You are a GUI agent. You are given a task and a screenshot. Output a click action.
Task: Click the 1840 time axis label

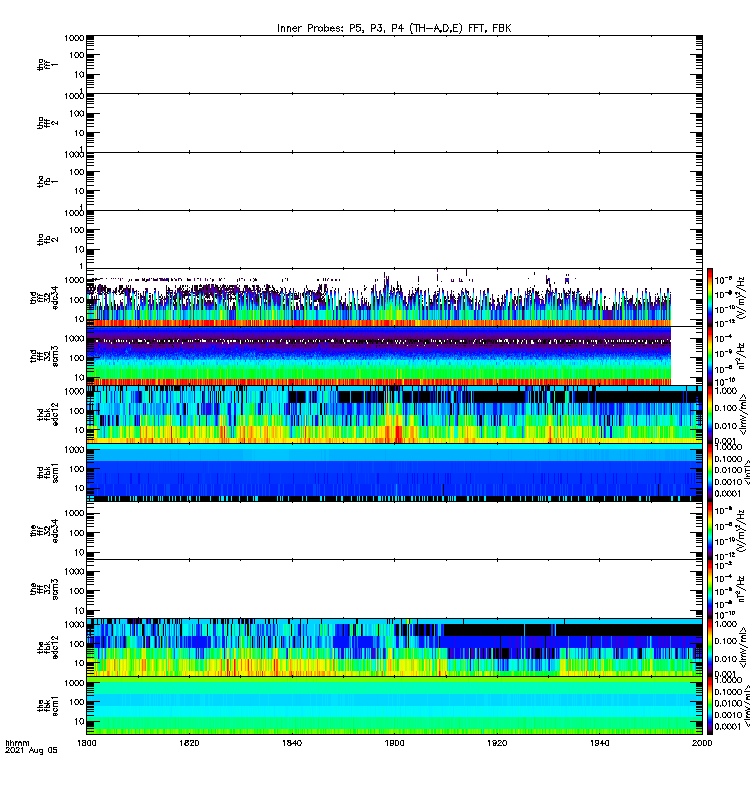click(292, 743)
